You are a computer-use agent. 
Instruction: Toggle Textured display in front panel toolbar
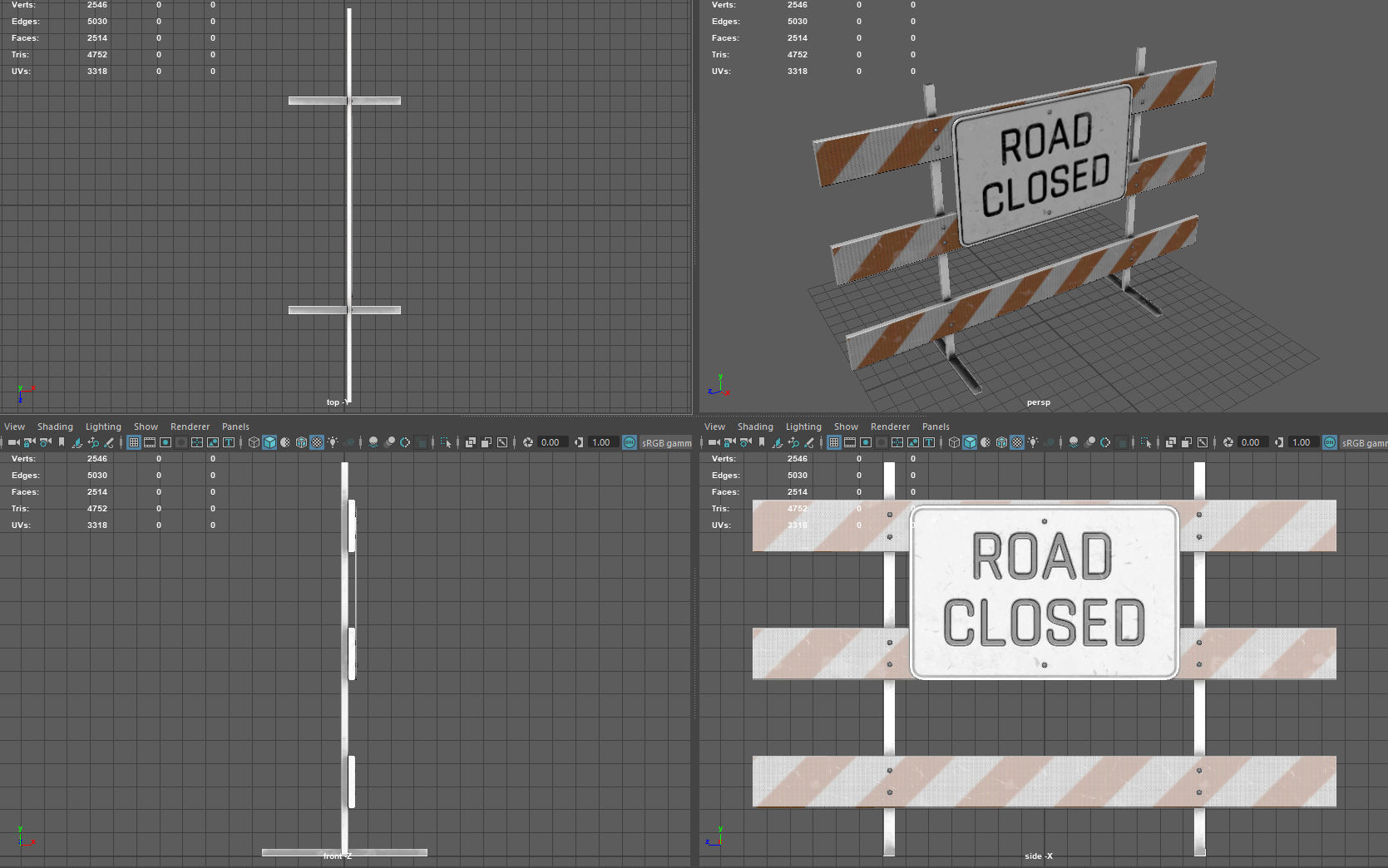(317, 442)
